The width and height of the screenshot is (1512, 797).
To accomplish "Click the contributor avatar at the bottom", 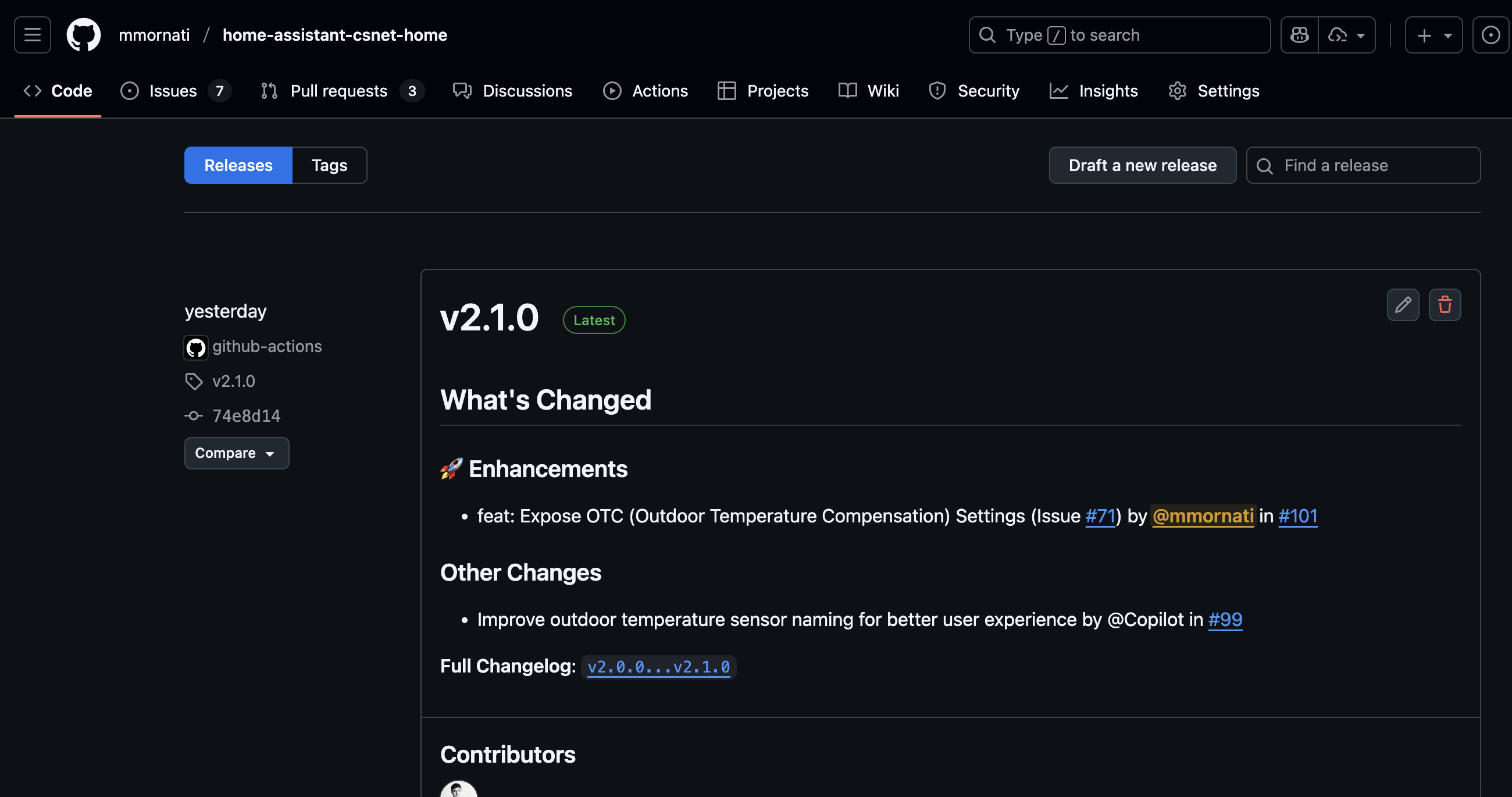I will tap(458, 791).
